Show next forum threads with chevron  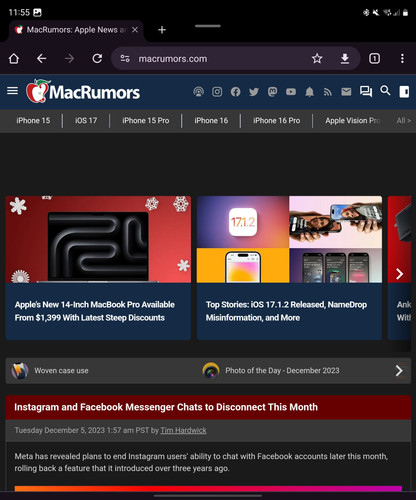(399, 371)
